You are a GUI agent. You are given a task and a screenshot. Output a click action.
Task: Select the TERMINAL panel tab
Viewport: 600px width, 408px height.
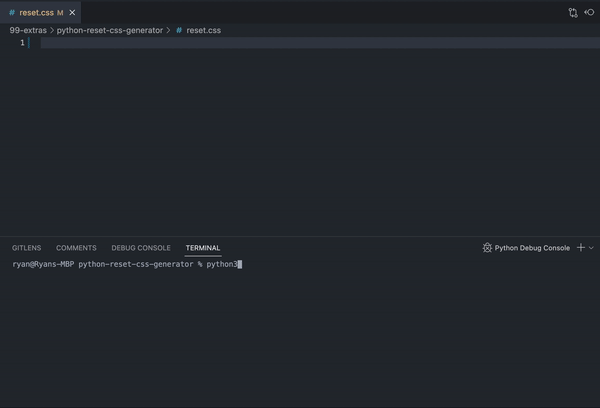203,248
